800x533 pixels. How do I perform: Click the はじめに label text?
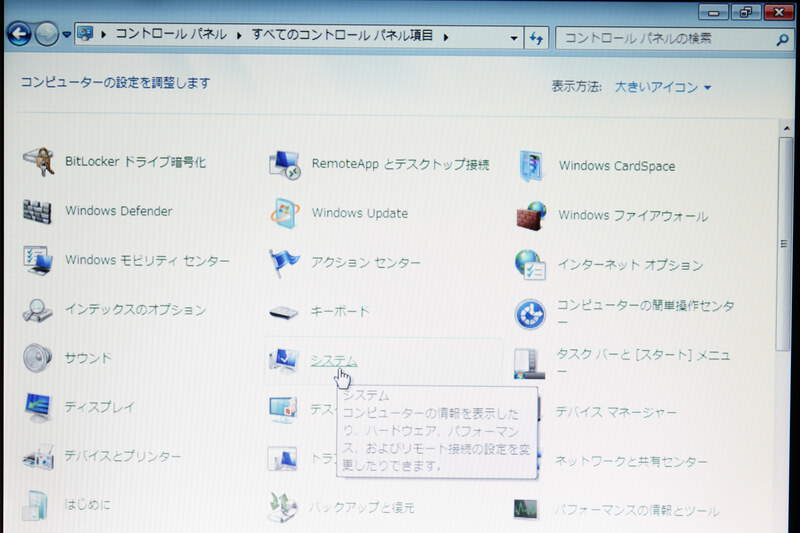[87, 504]
